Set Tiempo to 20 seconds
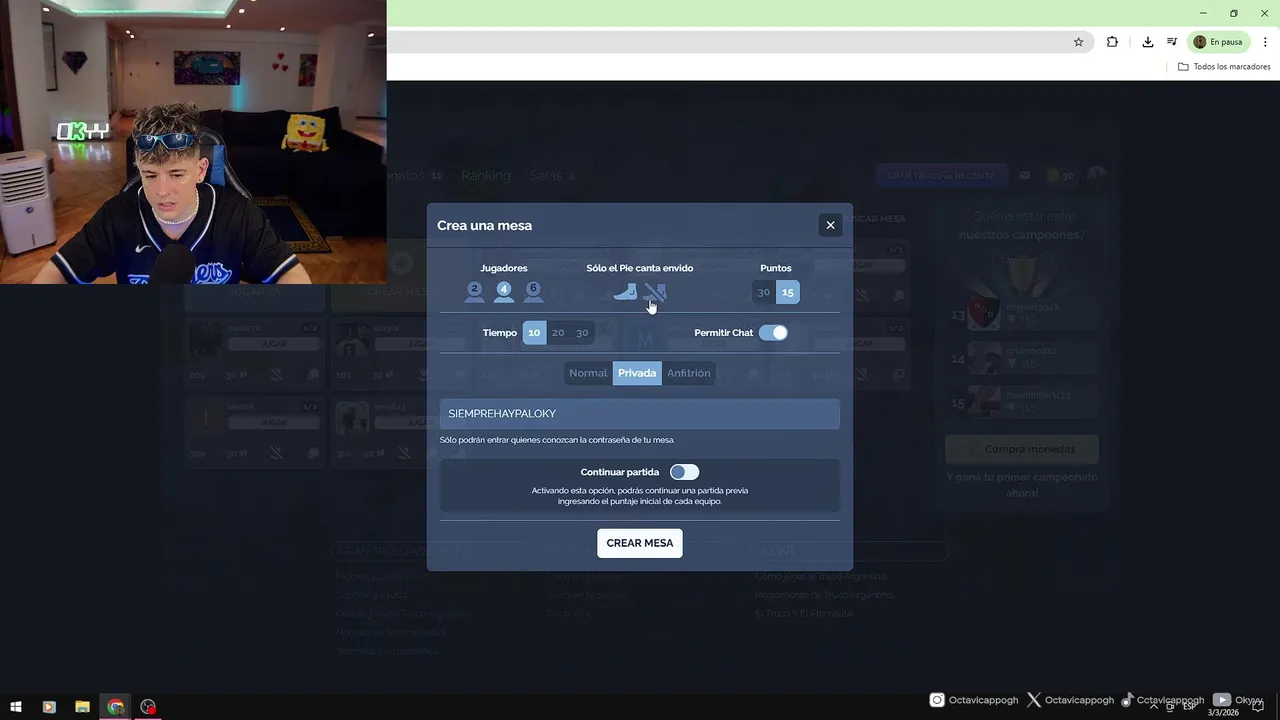 558,333
